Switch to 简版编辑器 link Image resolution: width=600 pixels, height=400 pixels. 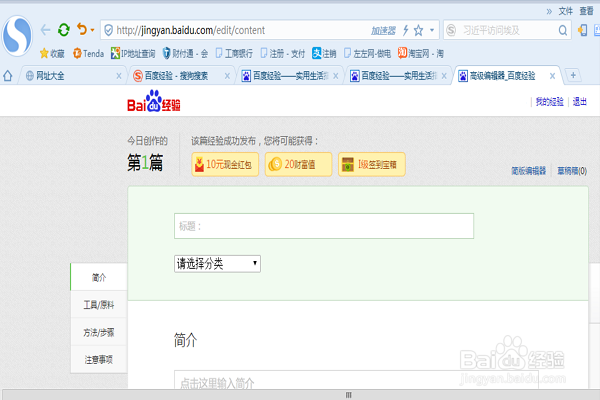tap(528, 171)
